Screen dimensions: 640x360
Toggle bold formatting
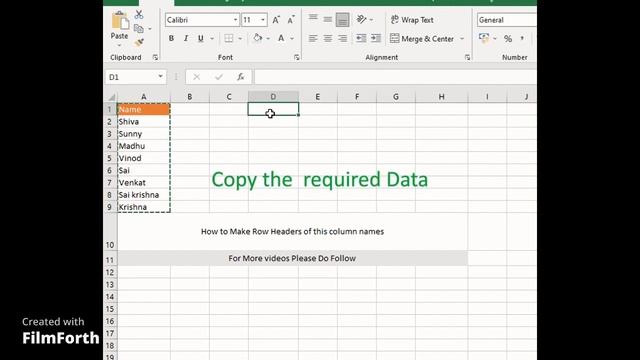[171, 38]
